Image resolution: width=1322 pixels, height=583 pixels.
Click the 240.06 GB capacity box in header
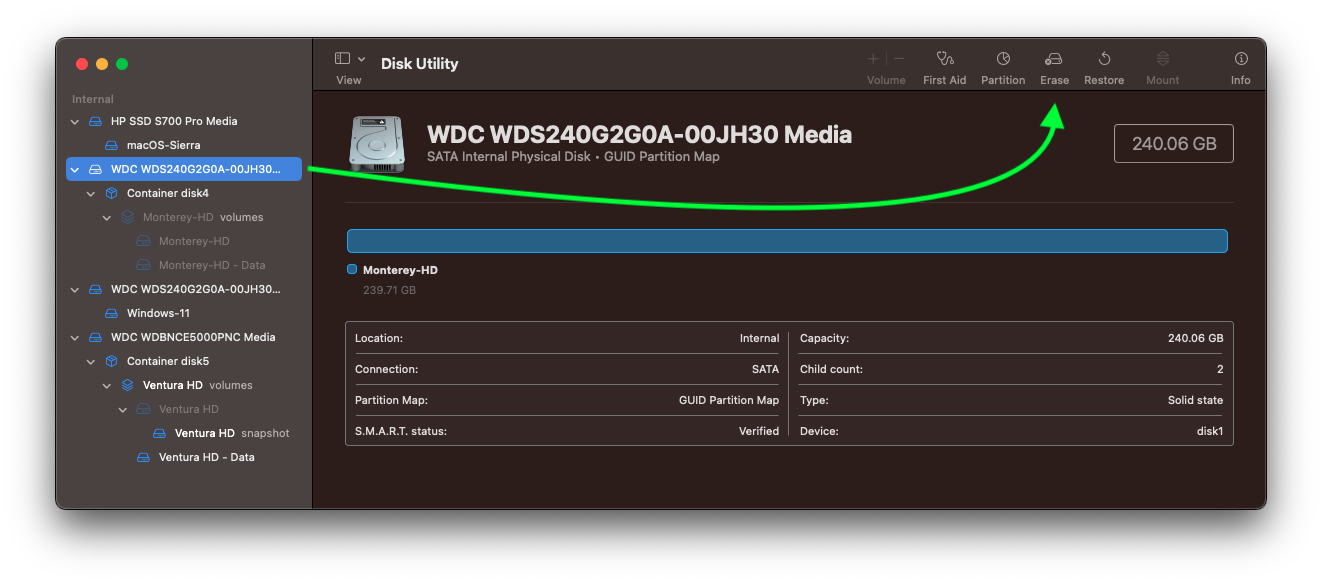click(x=1174, y=143)
